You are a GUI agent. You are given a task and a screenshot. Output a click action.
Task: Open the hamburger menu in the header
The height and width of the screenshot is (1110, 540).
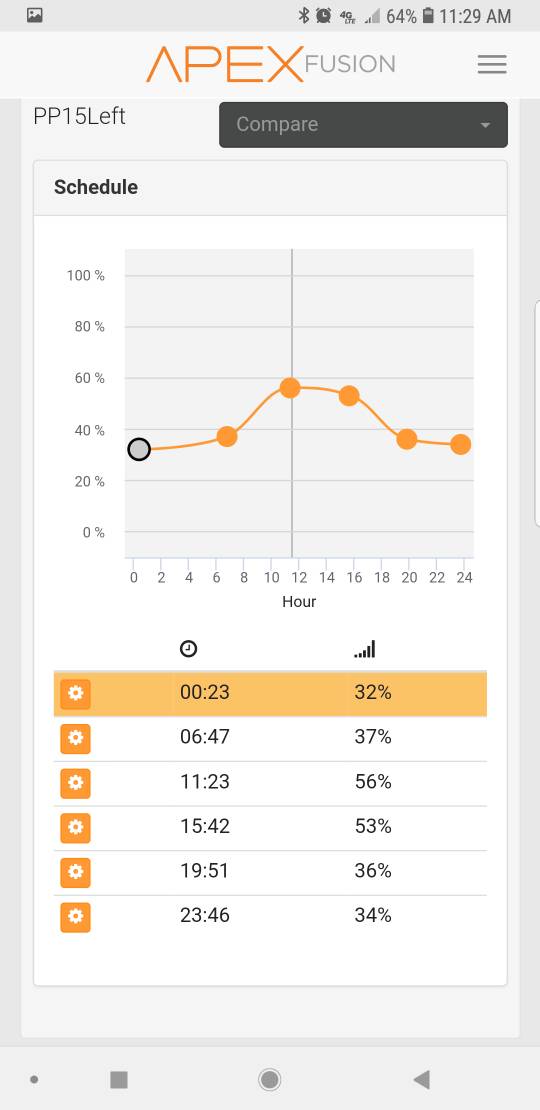492,64
